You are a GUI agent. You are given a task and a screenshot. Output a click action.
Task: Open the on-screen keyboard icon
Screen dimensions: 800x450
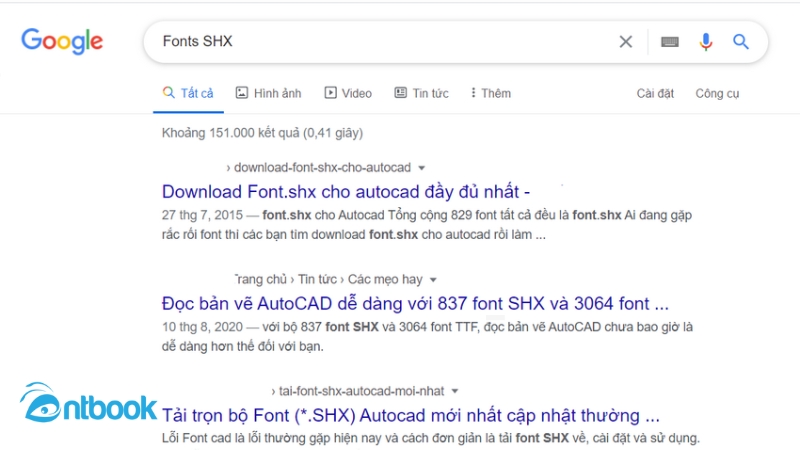pyautogui.click(x=669, y=42)
